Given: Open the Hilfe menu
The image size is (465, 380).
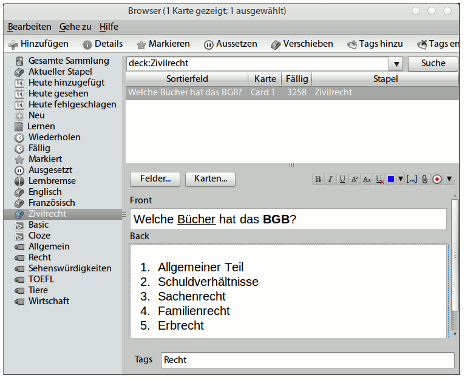Looking at the screenshot, I should (x=109, y=27).
